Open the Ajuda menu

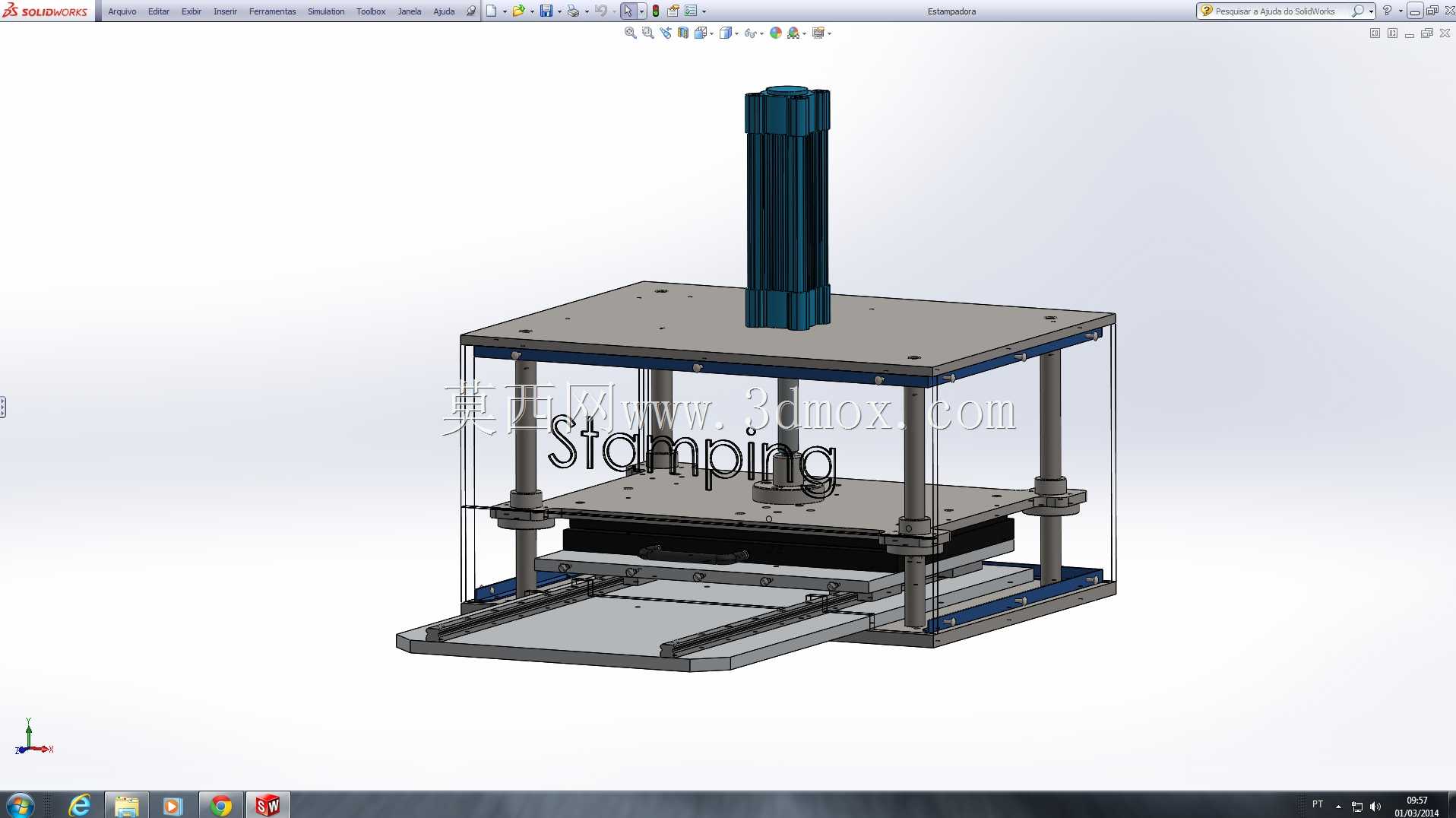coord(444,11)
